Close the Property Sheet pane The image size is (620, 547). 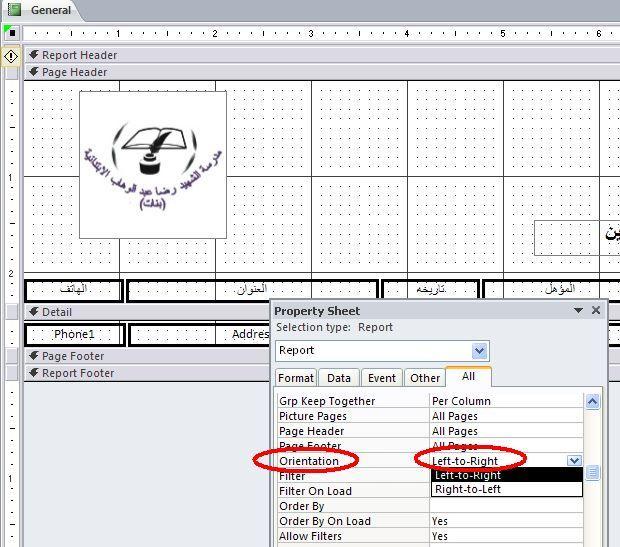[x=596, y=310]
